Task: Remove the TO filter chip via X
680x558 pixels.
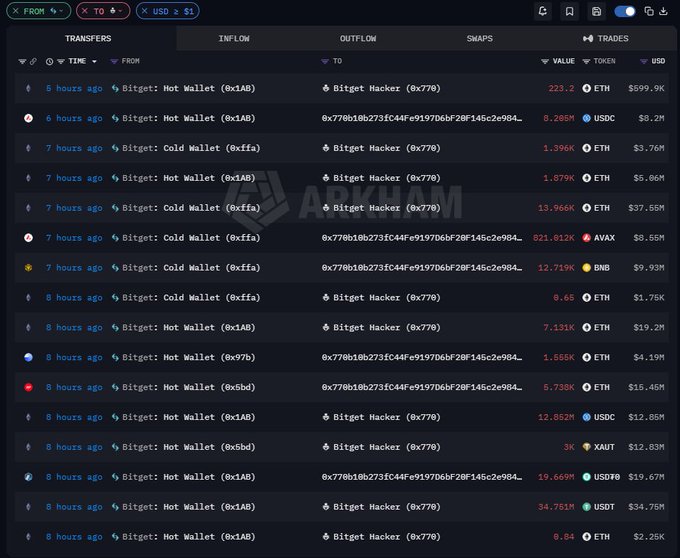Action: [85, 11]
